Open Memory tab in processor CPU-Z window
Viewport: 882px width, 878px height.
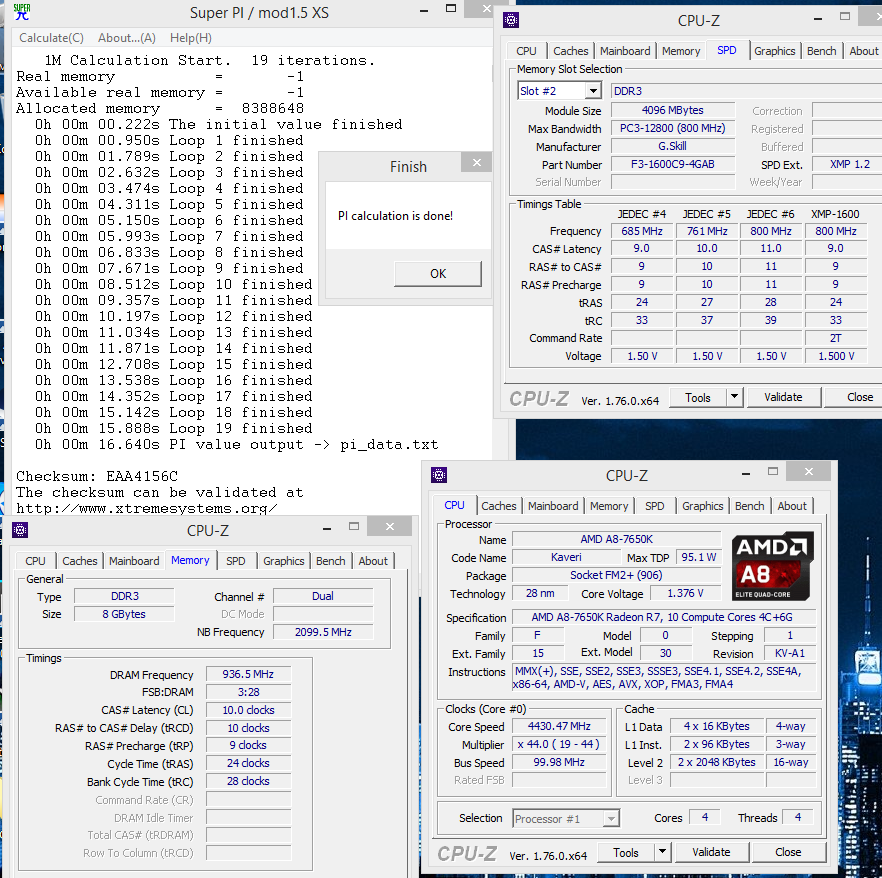pyautogui.click(x=609, y=506)
